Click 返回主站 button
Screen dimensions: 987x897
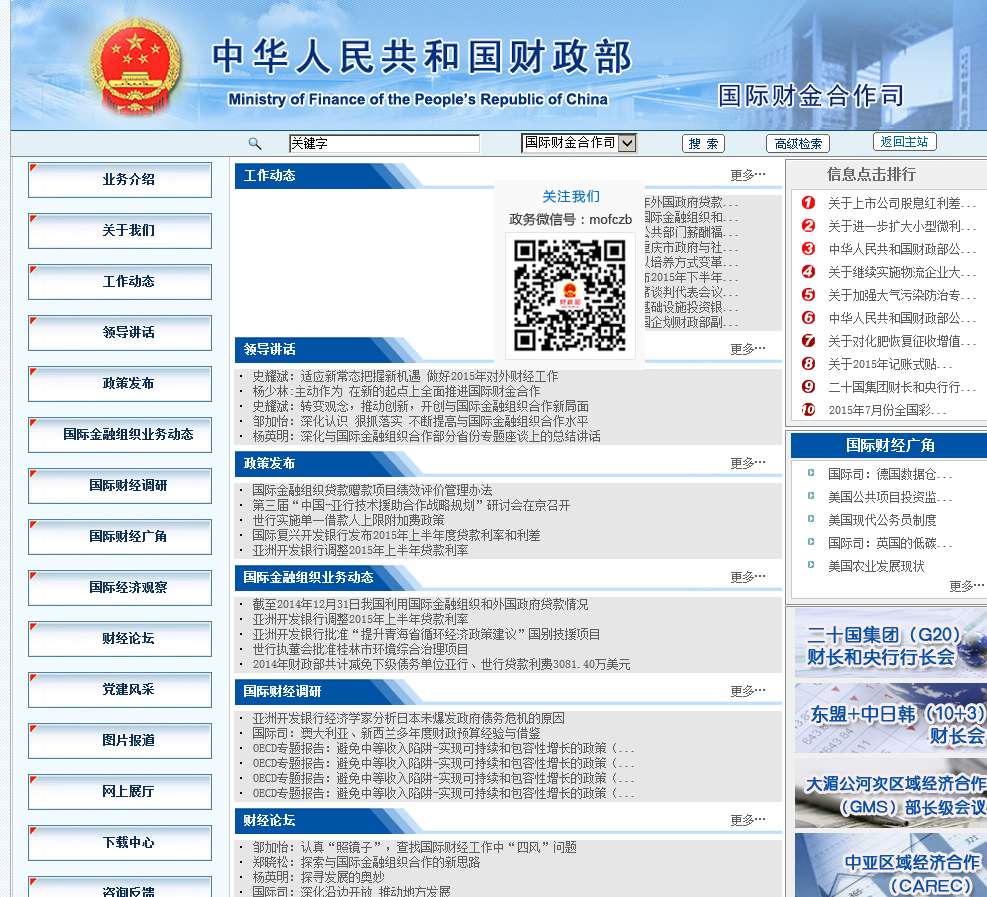[905, 142]
